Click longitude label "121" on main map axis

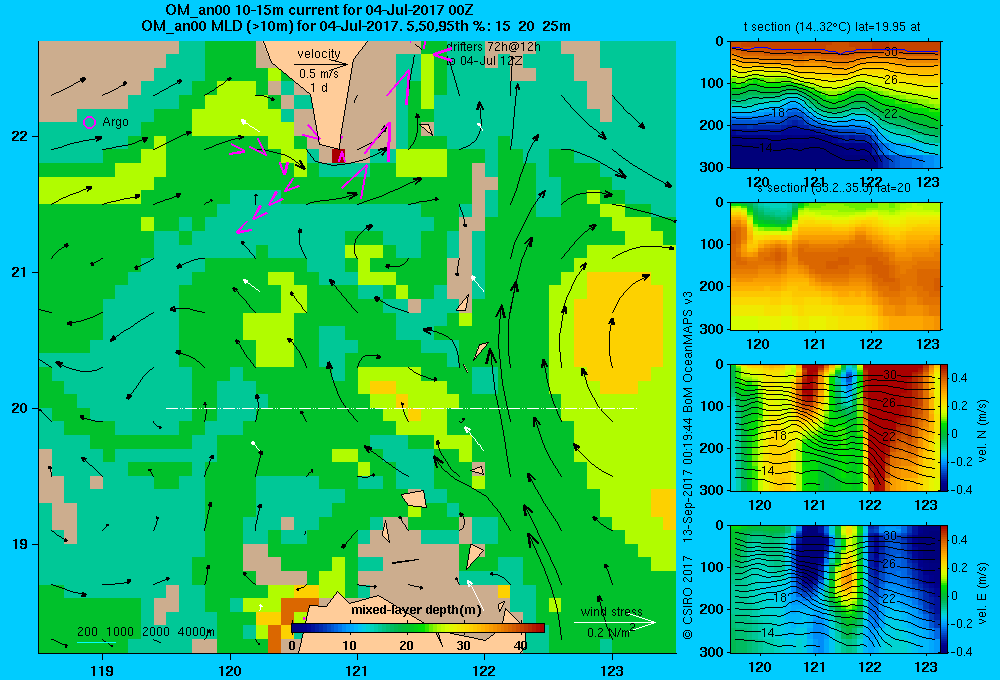click(x=357, y=670)
